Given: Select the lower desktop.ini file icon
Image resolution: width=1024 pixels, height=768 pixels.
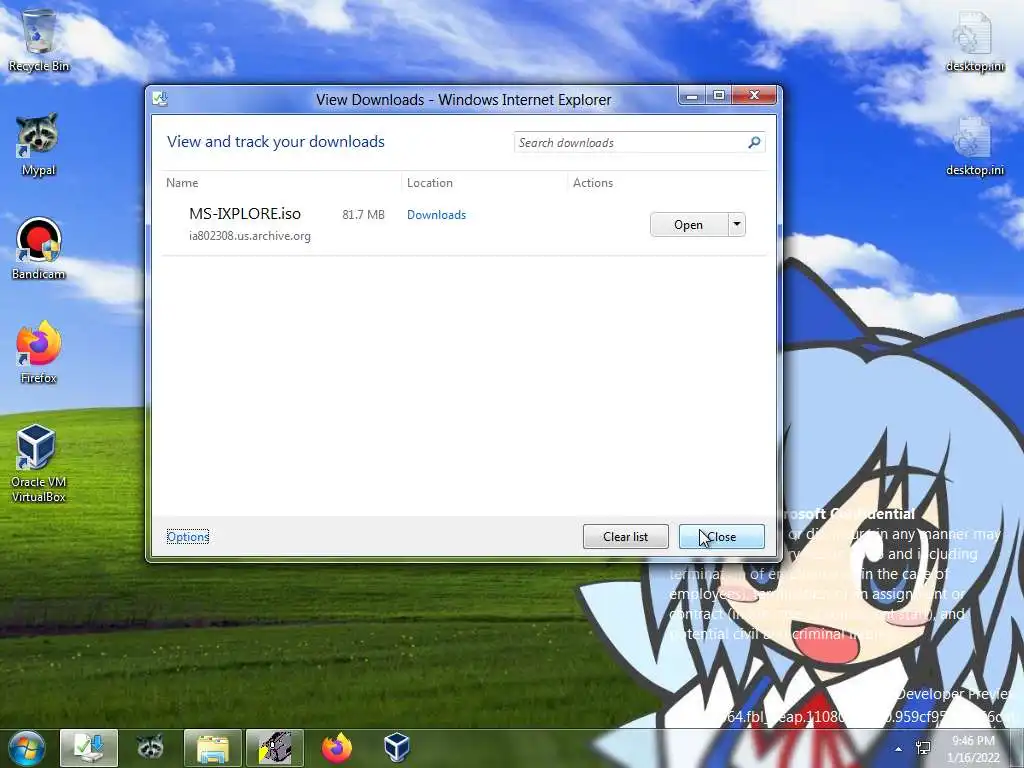Looking at the screenshot, I should [x=975, y=145].
